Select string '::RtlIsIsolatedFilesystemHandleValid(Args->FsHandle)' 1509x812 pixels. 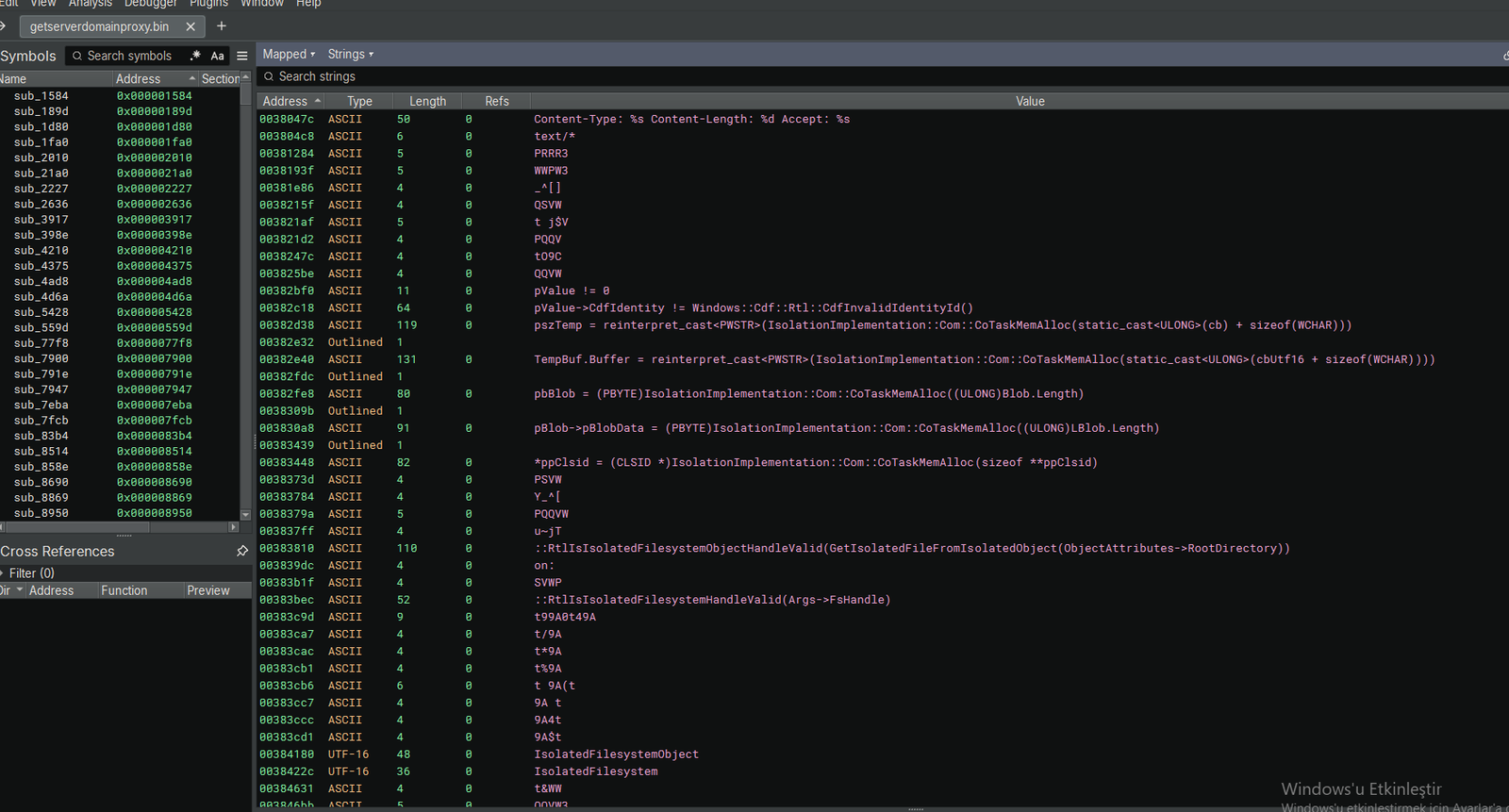click(712, 600)
